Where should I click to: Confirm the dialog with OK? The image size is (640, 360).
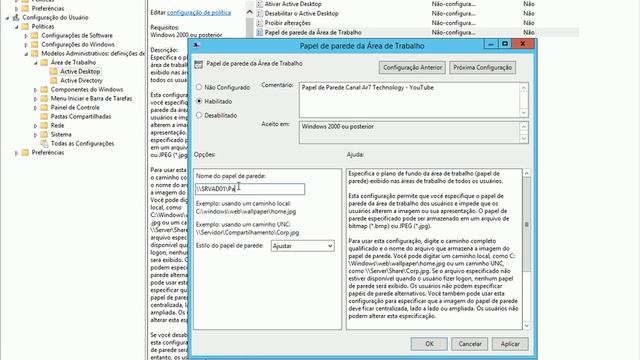coord(429,344)
